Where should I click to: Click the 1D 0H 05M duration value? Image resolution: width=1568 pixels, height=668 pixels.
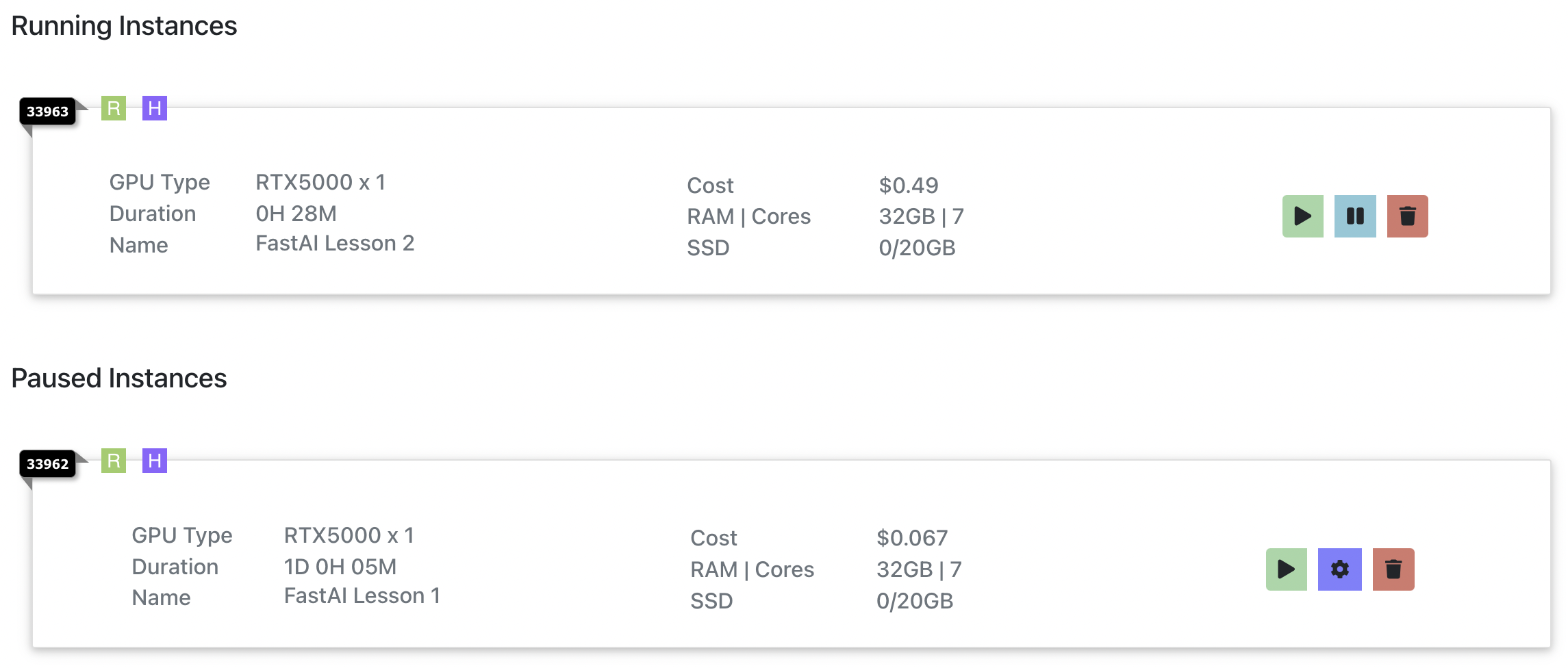coord(340,567)
